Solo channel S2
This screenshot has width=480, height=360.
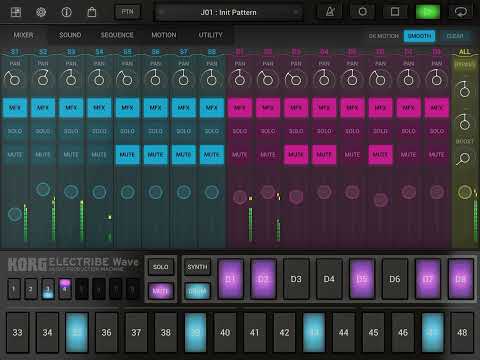point(43,131)
